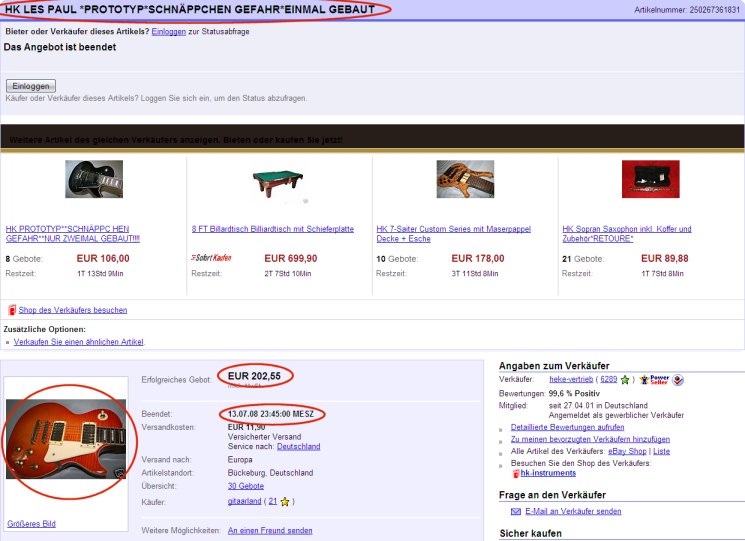Click the Sofort Kaufen icon
745x541 pixels.
[x=211, y=258]
